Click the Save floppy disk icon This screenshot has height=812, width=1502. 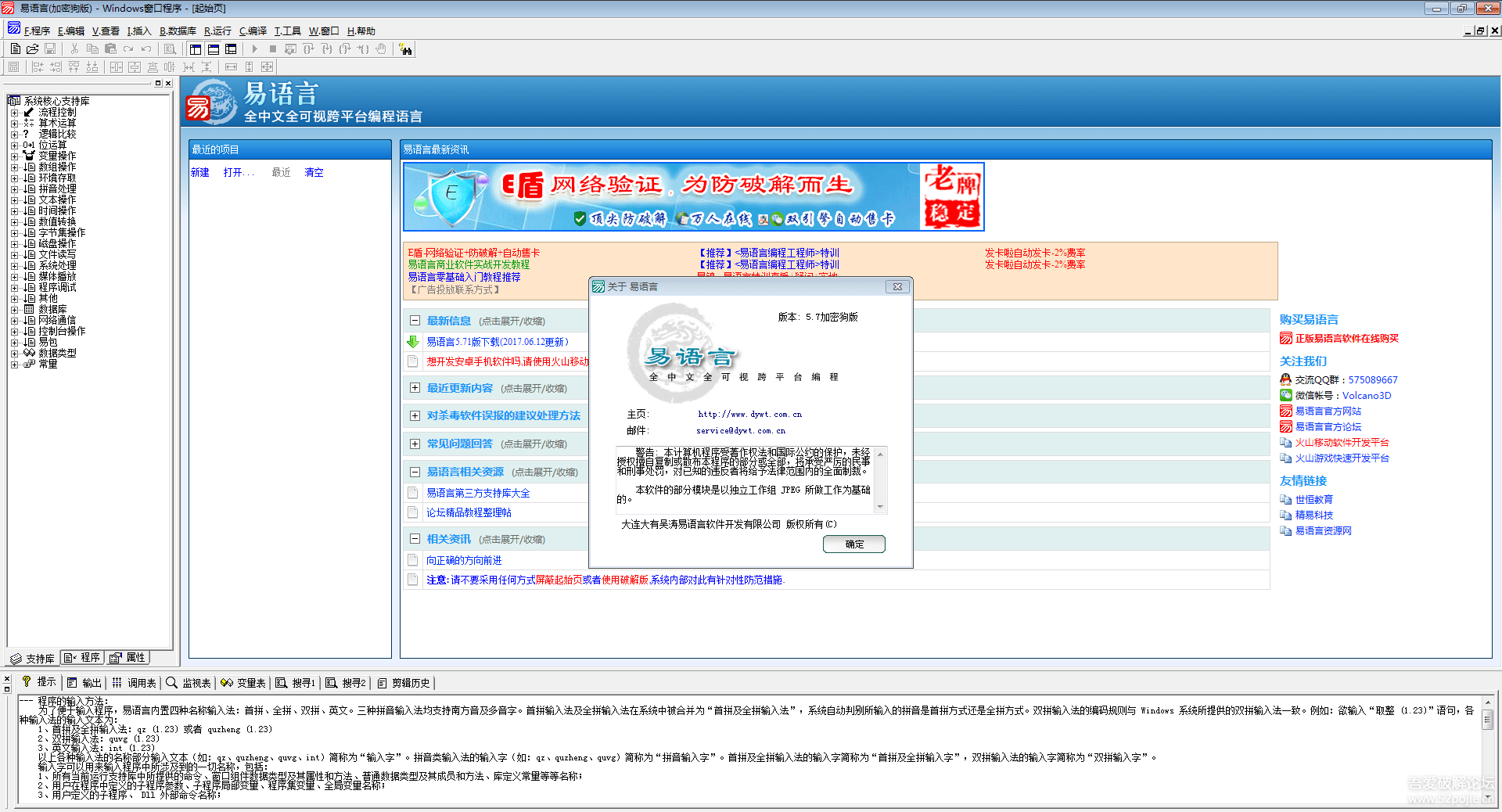(x=50, y=49)
